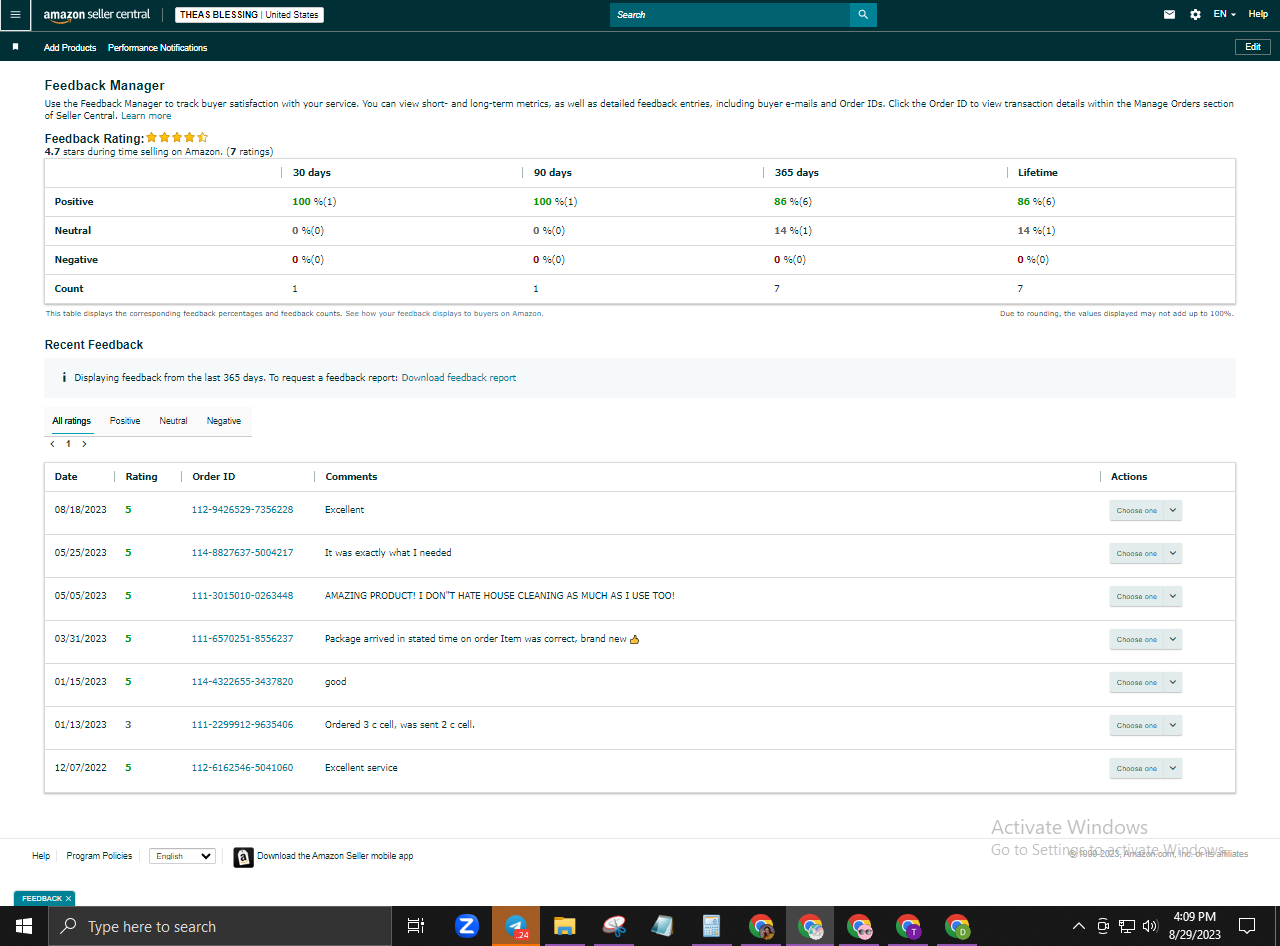
Task: Click the Windows 'Type here to search' box
Action: 220,926
